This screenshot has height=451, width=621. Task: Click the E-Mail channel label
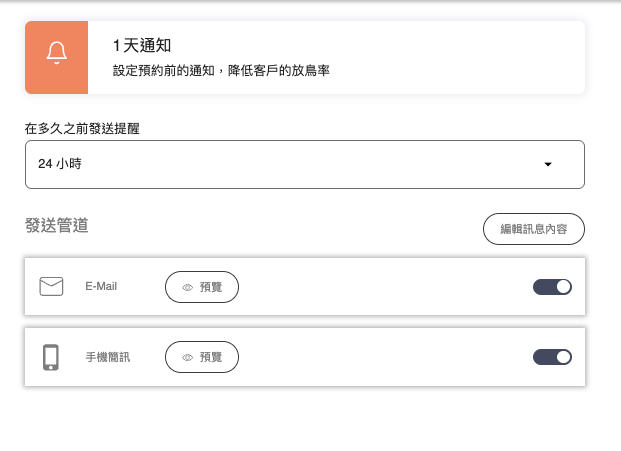(x=101, y=287)
